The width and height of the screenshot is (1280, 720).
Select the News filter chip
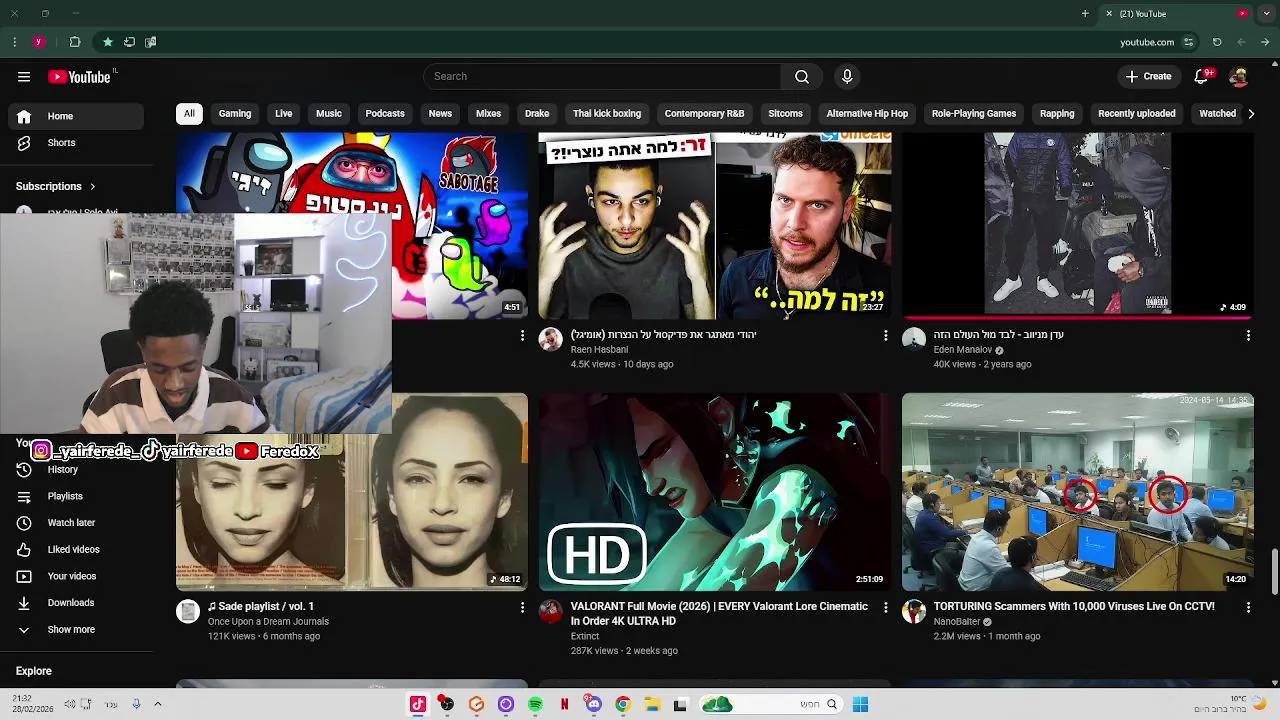[440, 113]
